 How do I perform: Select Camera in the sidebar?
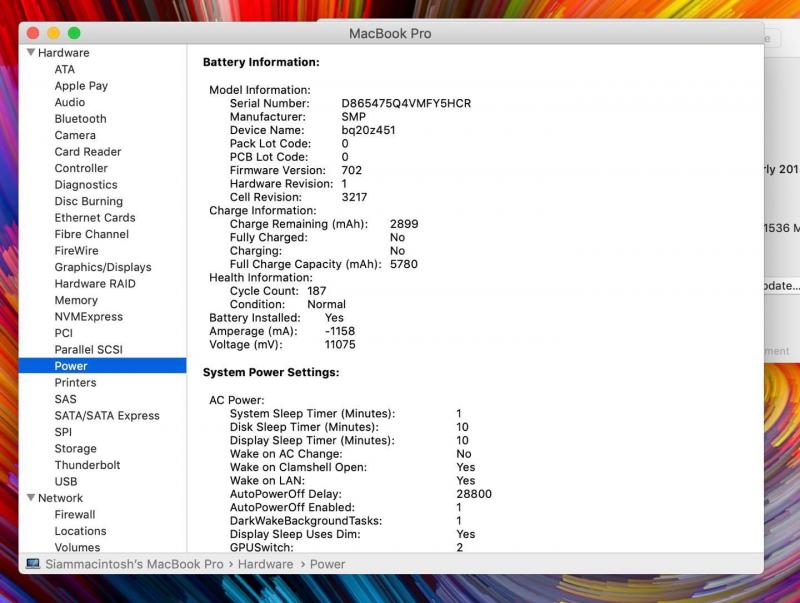pos(75,135)
